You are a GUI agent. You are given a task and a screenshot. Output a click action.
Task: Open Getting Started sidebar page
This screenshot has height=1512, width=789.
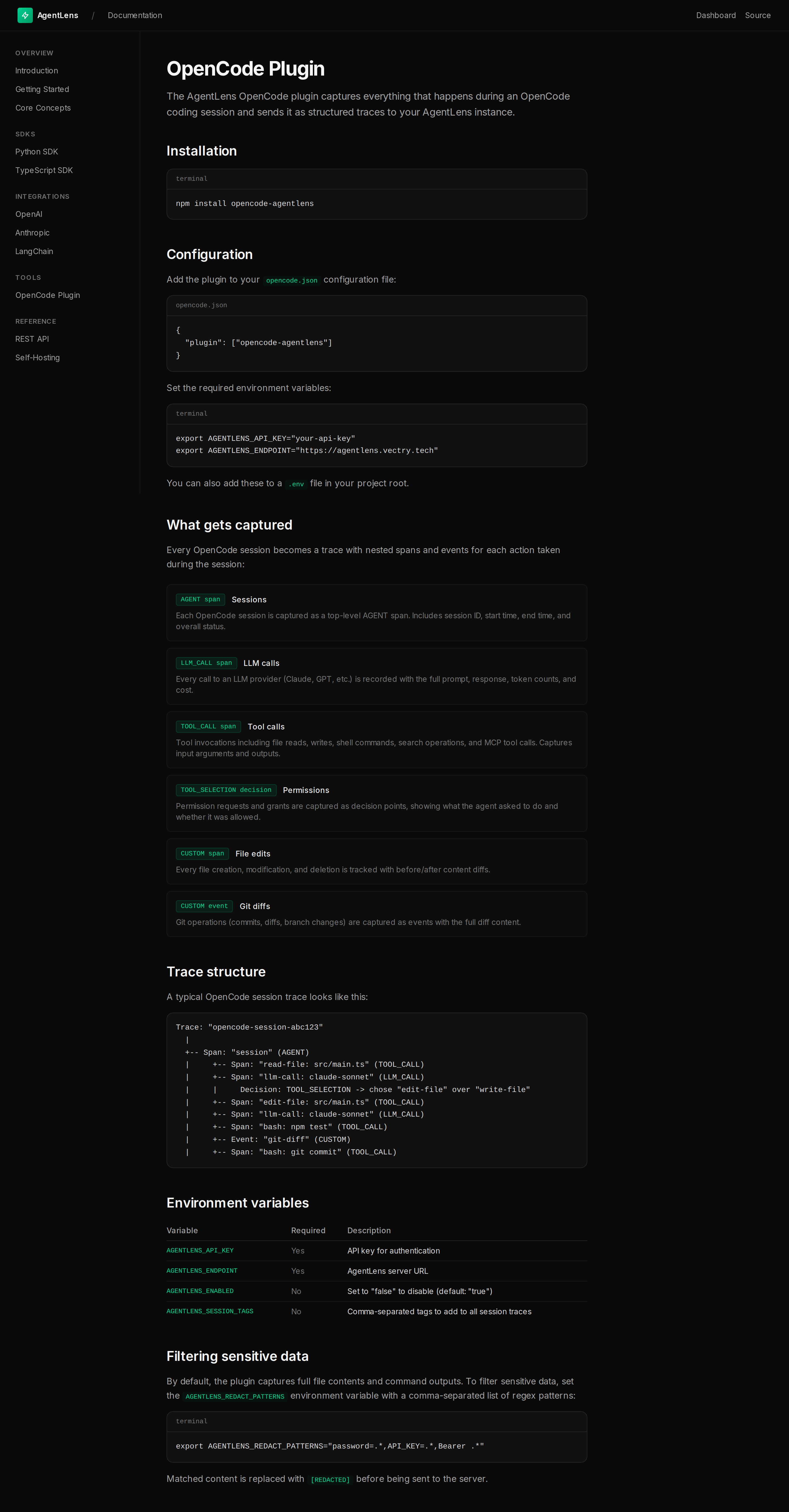pyautogui.click(x=42, y=89)
